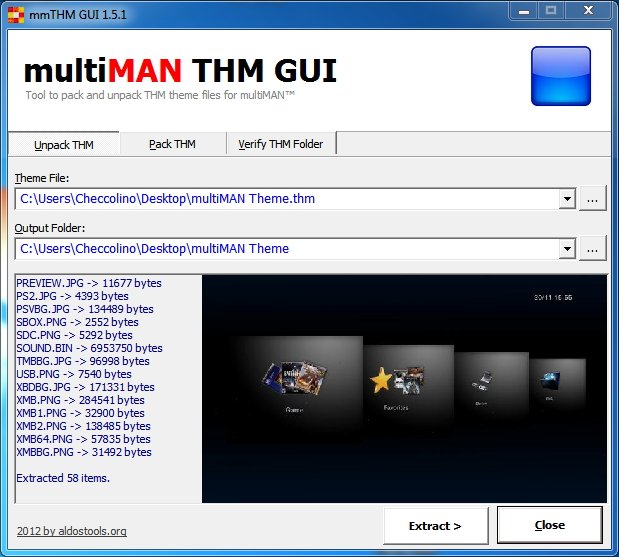Image resolution: width=619 pixels, height=557 pixels.
Task: Switch to the Unpack THM tab
Action: (x=64, y=145)
